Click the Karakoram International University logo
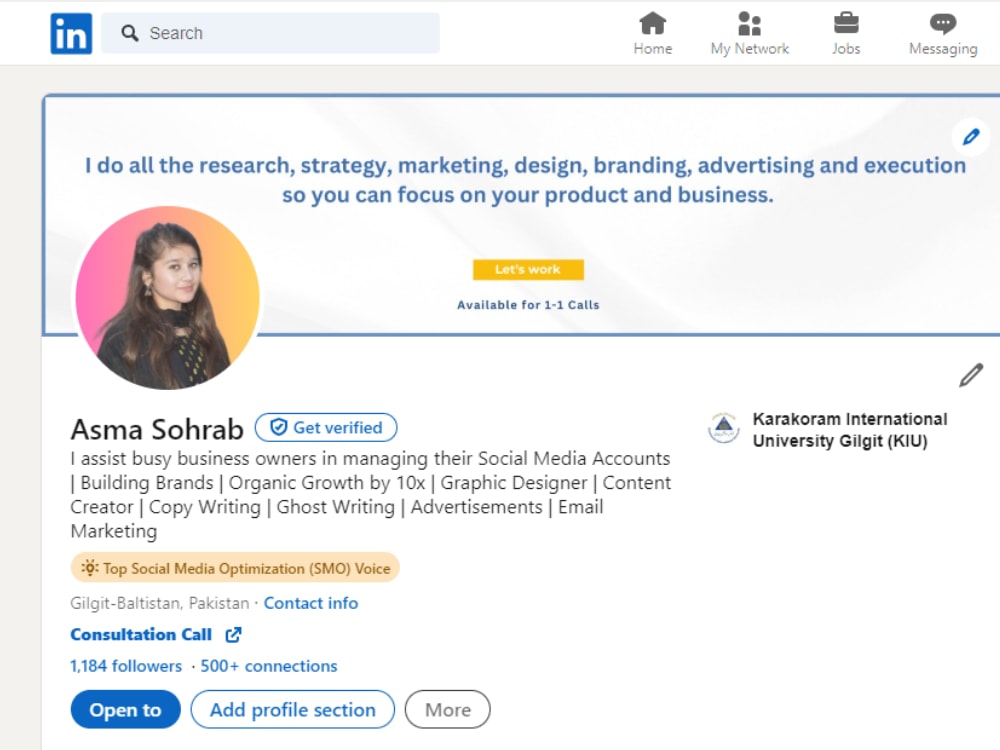The image size is (1000, 750). [724, 429]
